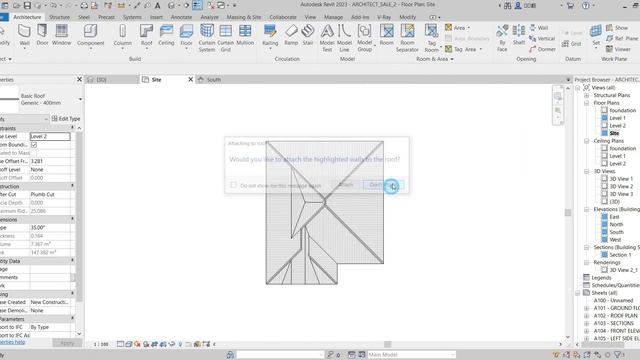Select the Ramp tool
The height and width of the screenshot is (360, 640).
tap(291, 35)
